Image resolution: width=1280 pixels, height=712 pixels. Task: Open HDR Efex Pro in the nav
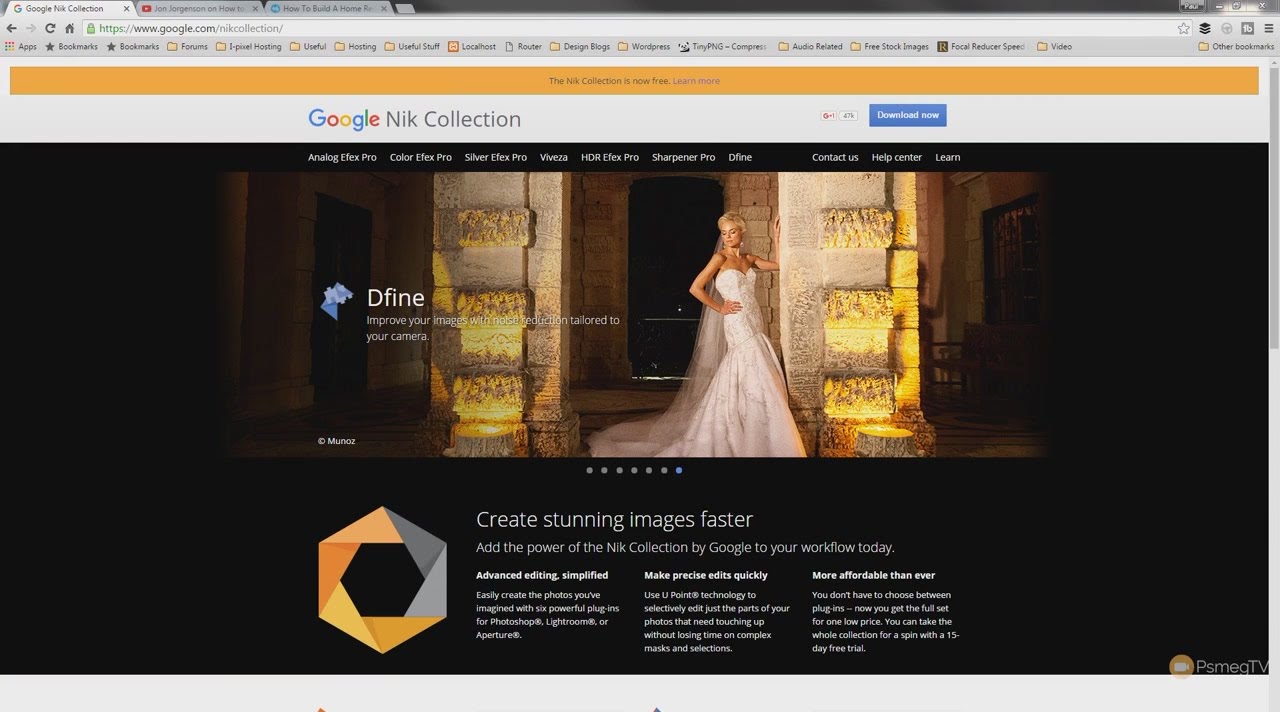click(x=610, y=157)
